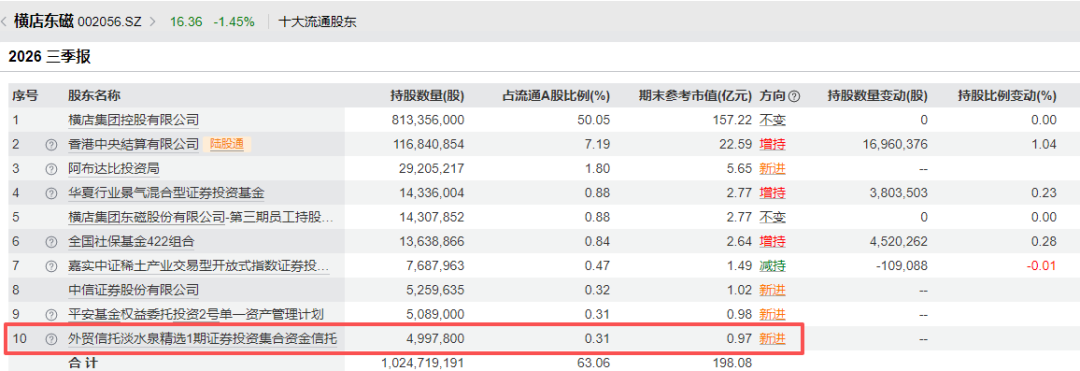Screen dimensions: 1080x371
Task: Click the help icon beside 方向 header
Action: (x=794, y=96)
